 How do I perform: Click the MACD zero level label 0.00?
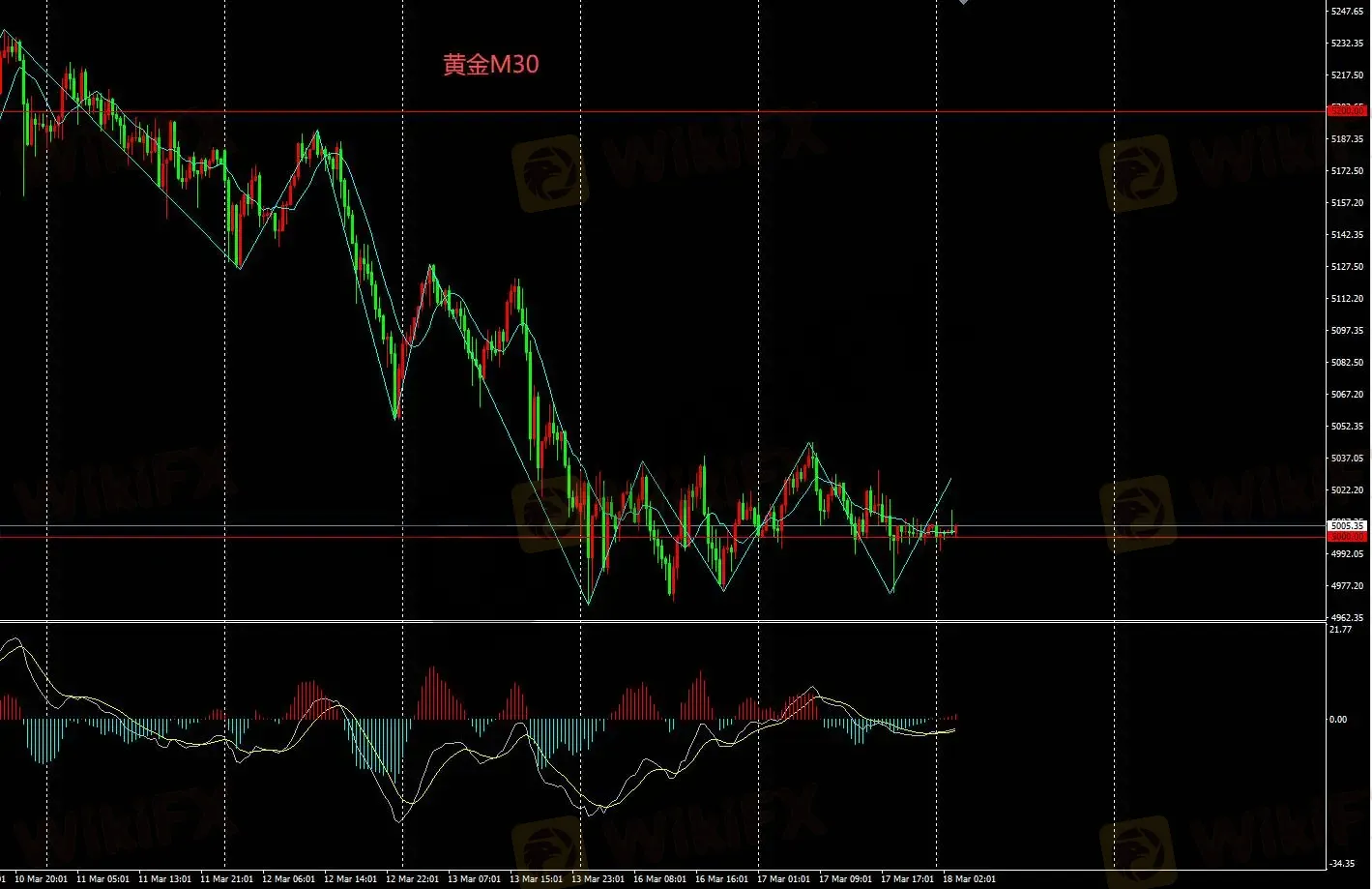click(1338, 720)
